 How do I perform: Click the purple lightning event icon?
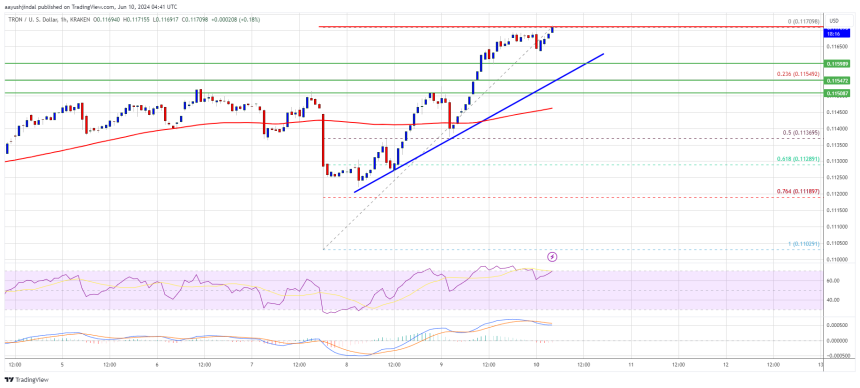pyautogui.click(x=553, y=256)
